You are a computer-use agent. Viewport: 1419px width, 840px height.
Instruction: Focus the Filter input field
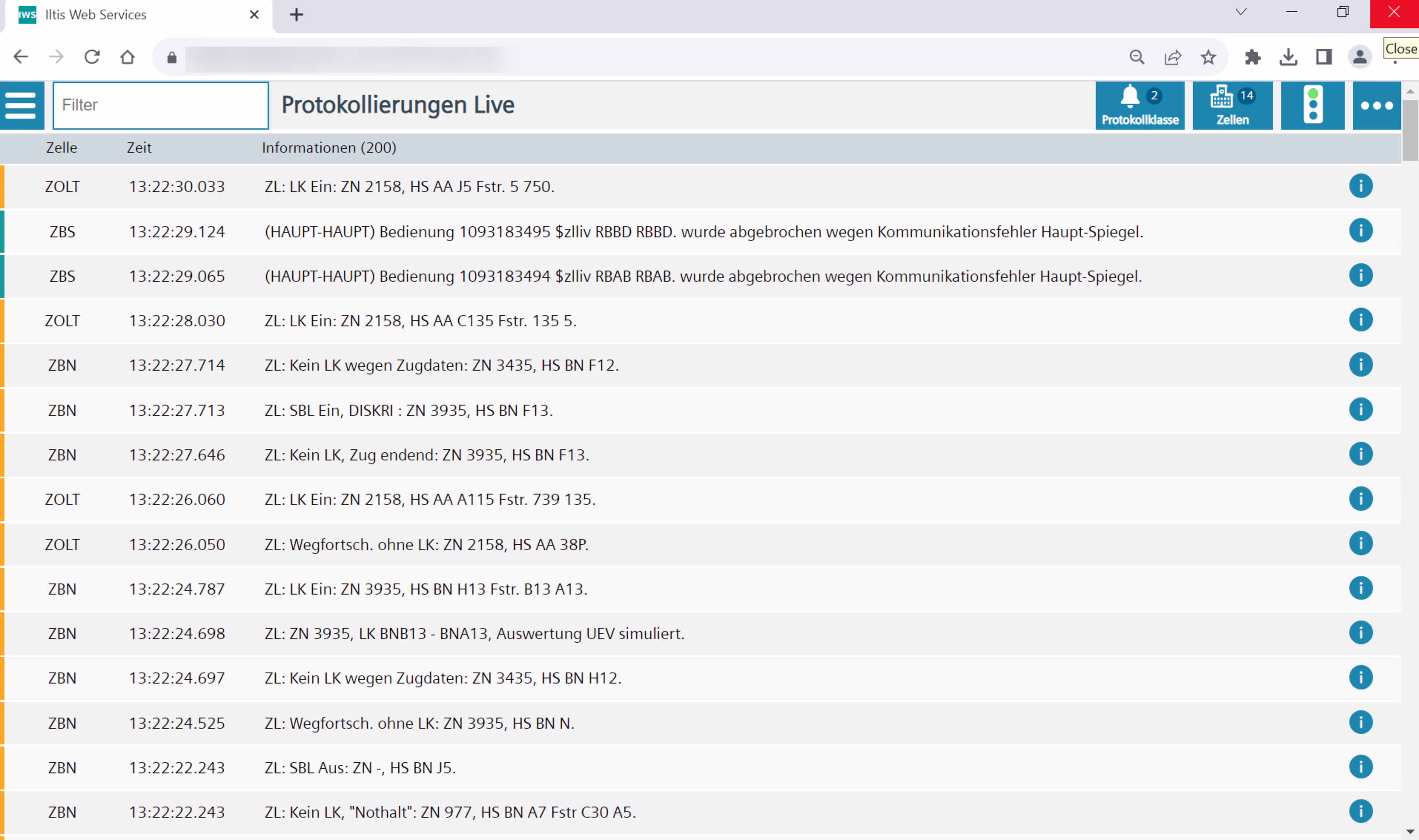point(161,105)
